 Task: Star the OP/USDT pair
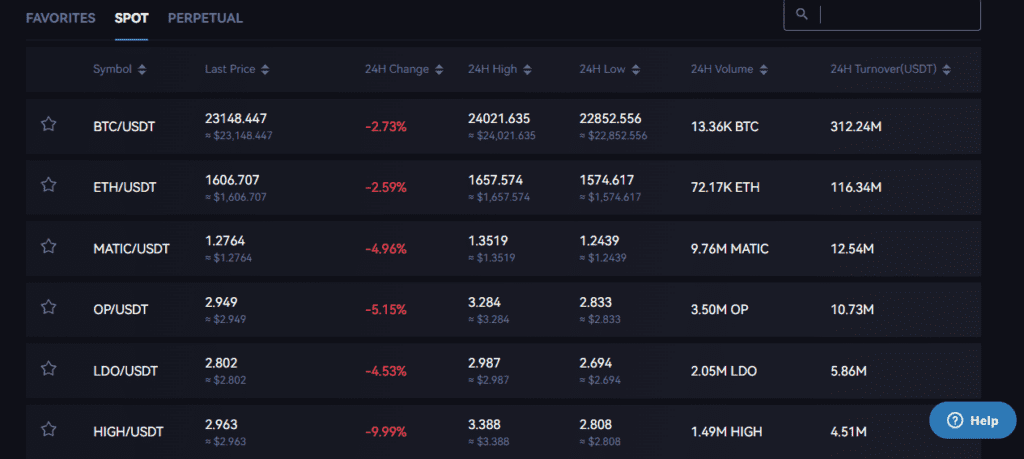[x=48, y=307]
